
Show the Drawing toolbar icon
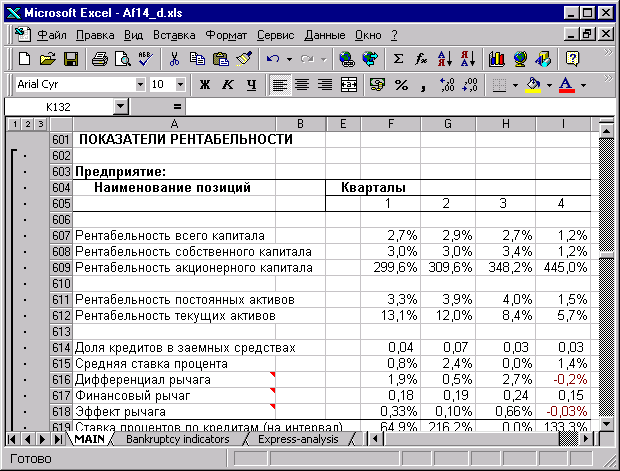543,59
